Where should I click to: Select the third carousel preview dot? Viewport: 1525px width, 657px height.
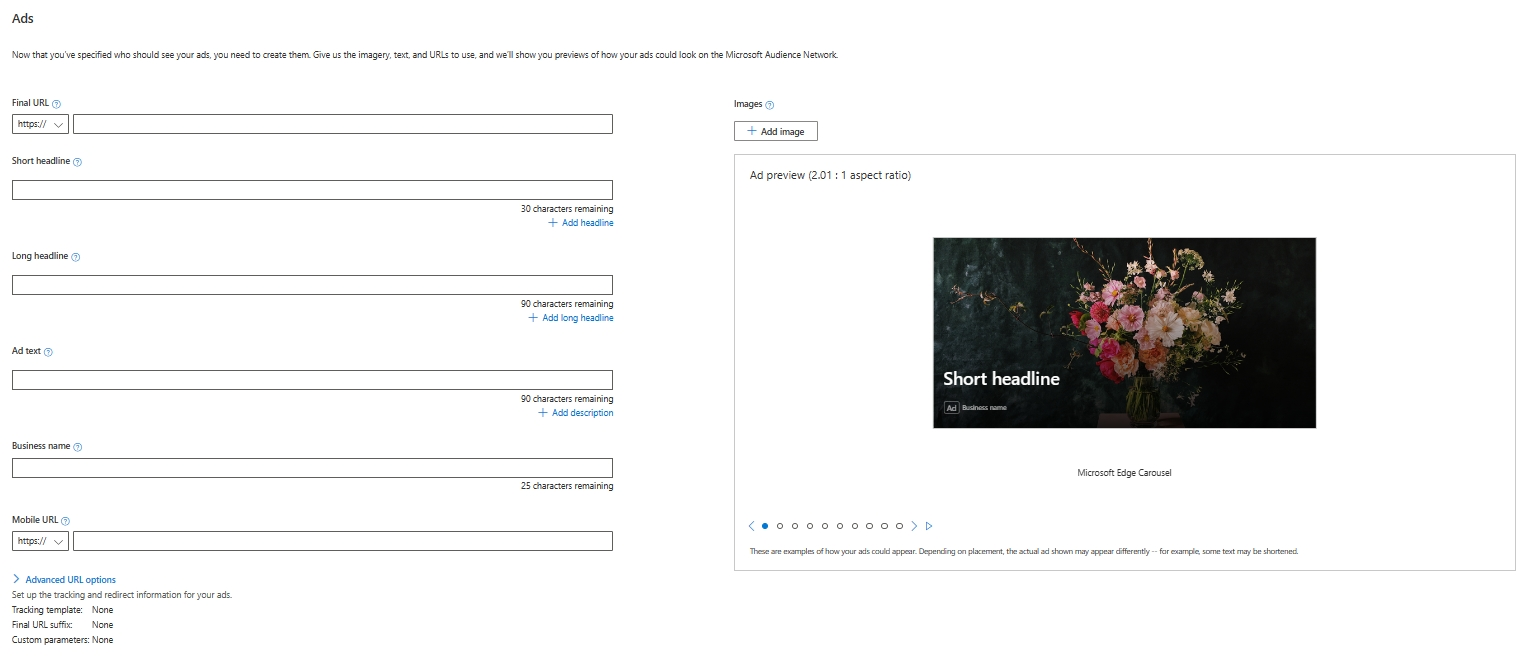point(795,526)
